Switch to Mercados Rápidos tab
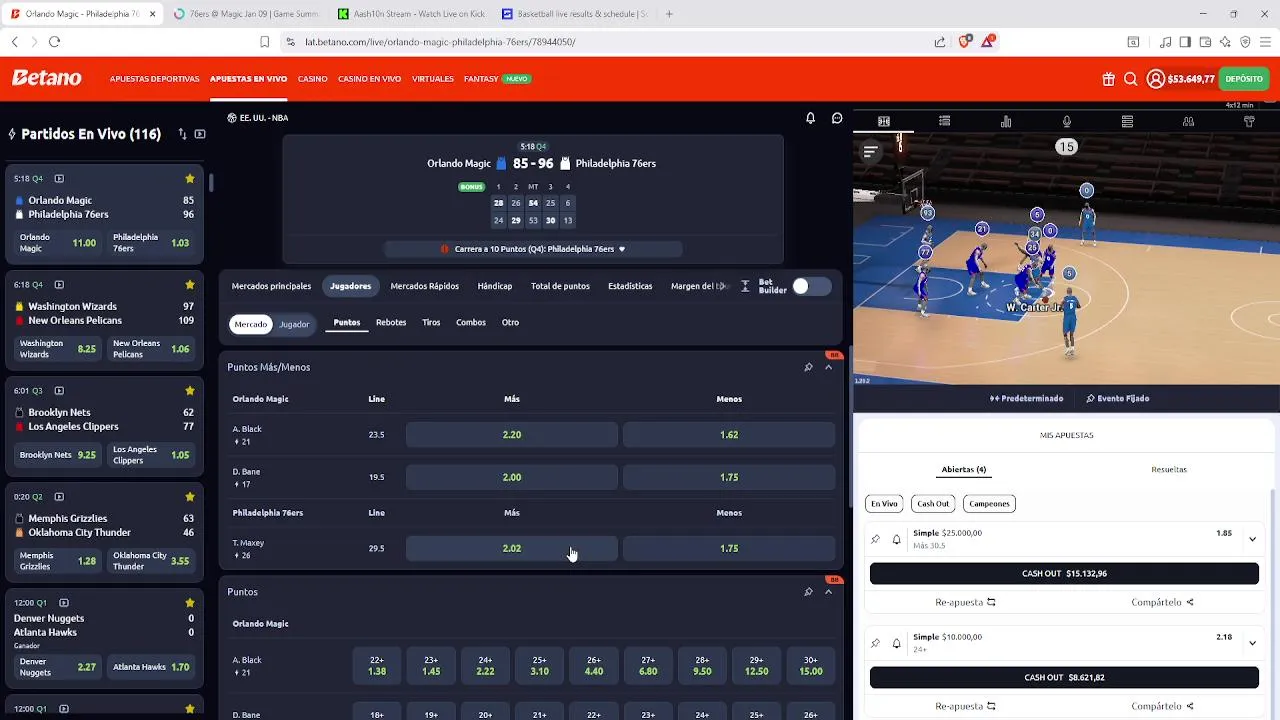The height and width of the screenshot is (720, 1280). [424, 286]
